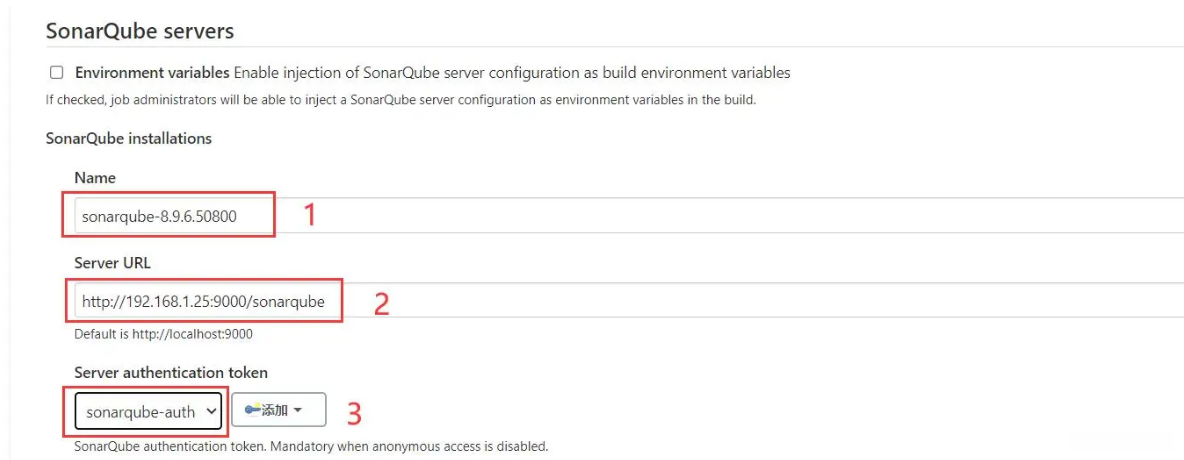Click the Server URL field label
The width and height of the screenshot is (1184, 460).
[x=112, y=262]
